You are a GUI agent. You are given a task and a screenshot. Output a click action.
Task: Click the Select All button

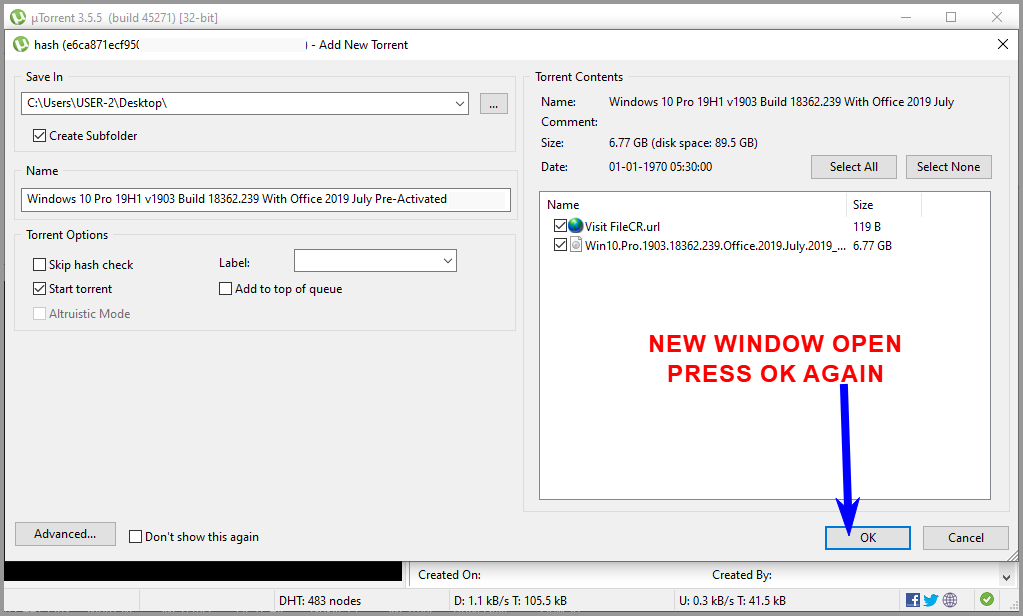tap(853, 167)
